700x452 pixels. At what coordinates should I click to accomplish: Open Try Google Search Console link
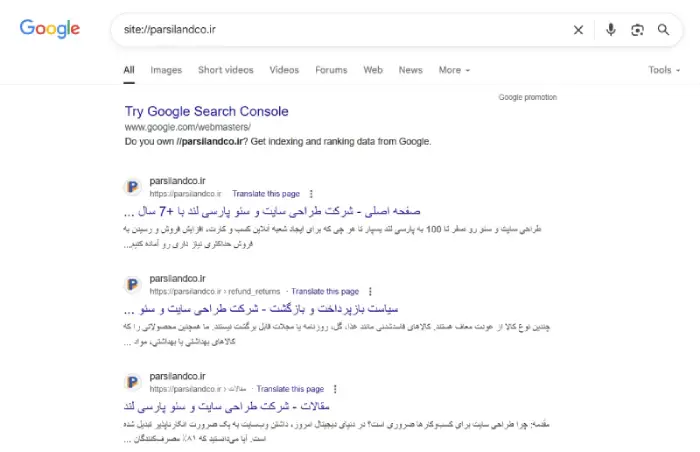tap(206, 111)
